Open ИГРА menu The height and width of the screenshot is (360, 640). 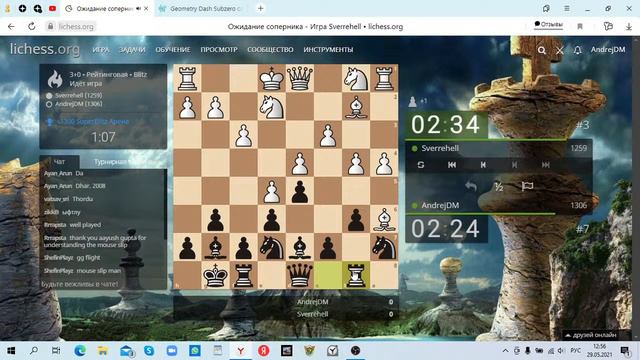(100, 50)
